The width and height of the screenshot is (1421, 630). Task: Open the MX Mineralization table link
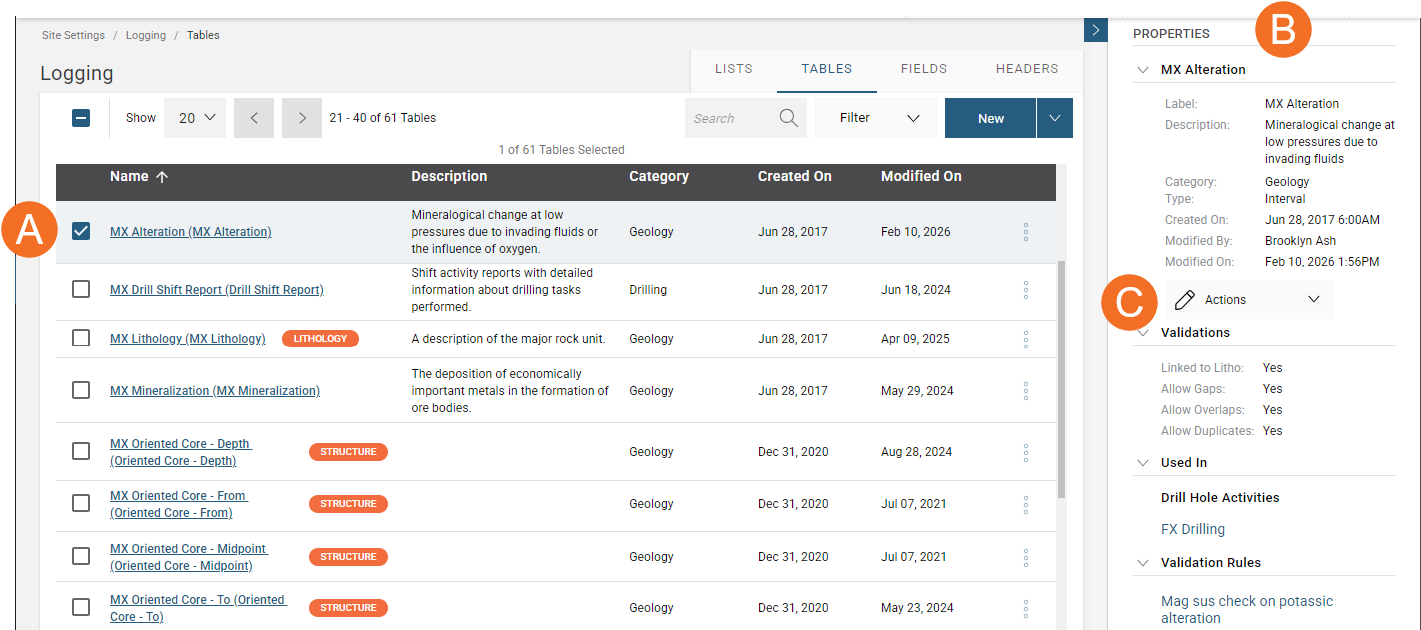[215, 391]
